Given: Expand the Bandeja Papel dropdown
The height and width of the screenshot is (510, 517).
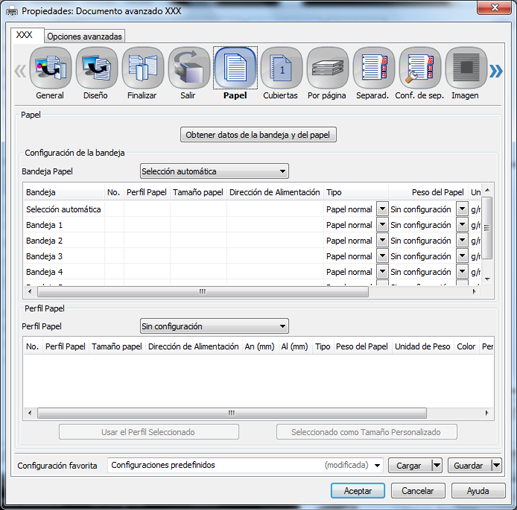Looking at the screenshot, I should point(214,171).
